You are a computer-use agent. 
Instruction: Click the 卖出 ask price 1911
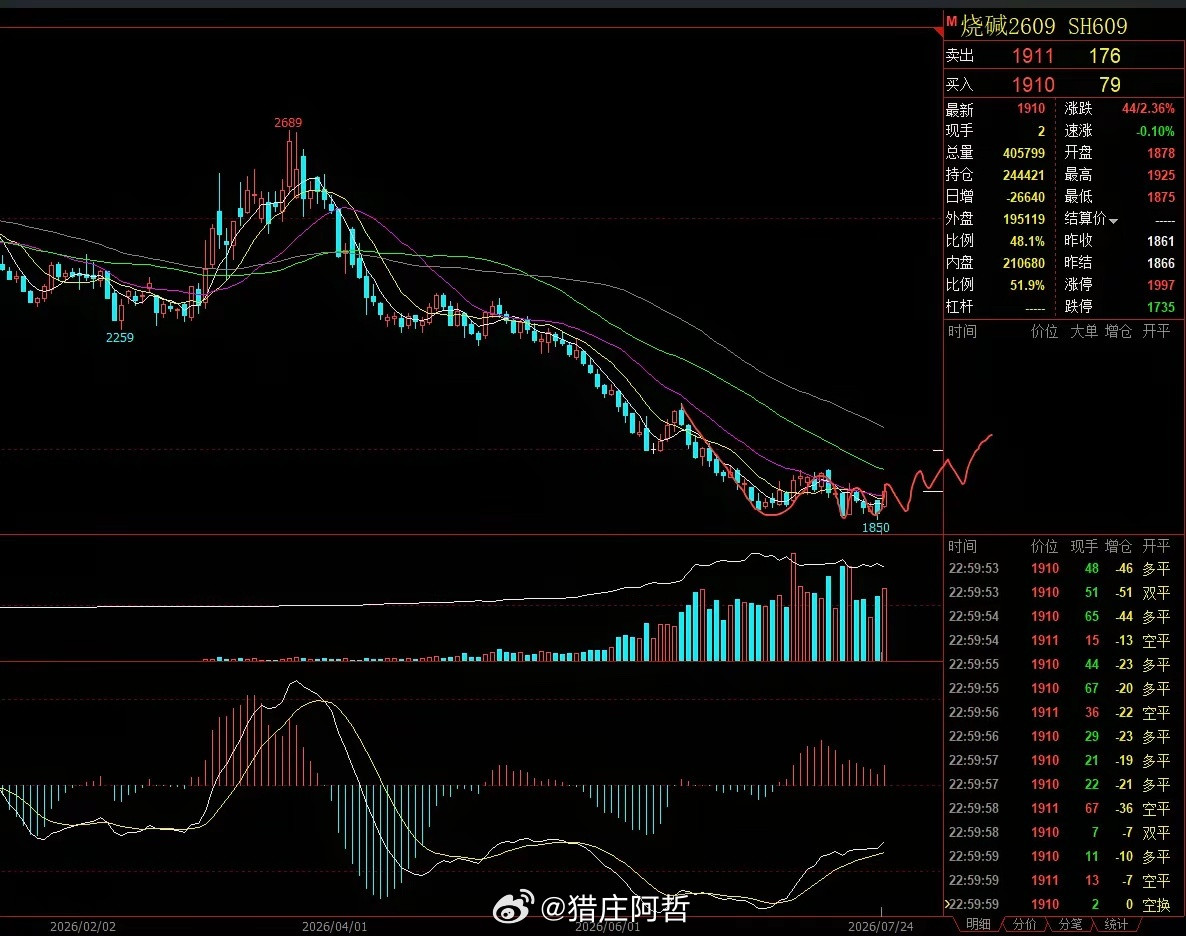1032,56
